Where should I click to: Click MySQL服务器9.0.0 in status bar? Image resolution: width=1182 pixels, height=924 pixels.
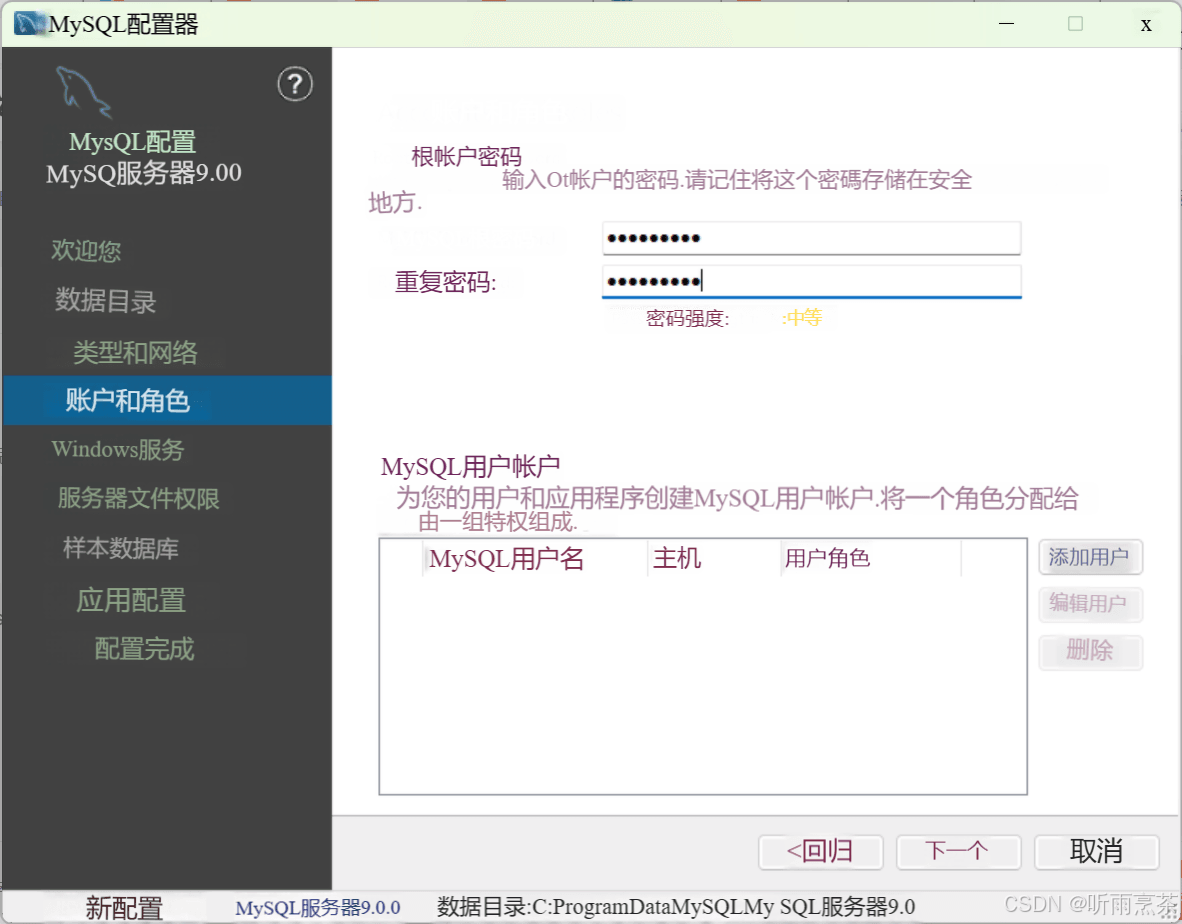317,907
